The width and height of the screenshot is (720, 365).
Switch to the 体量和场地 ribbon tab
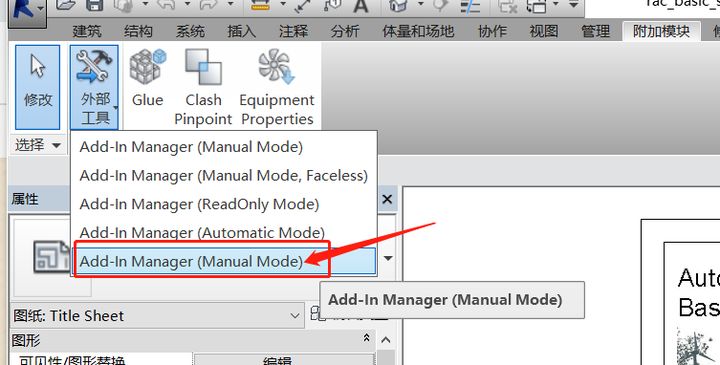pyautogui.click(x=418, y=31)
